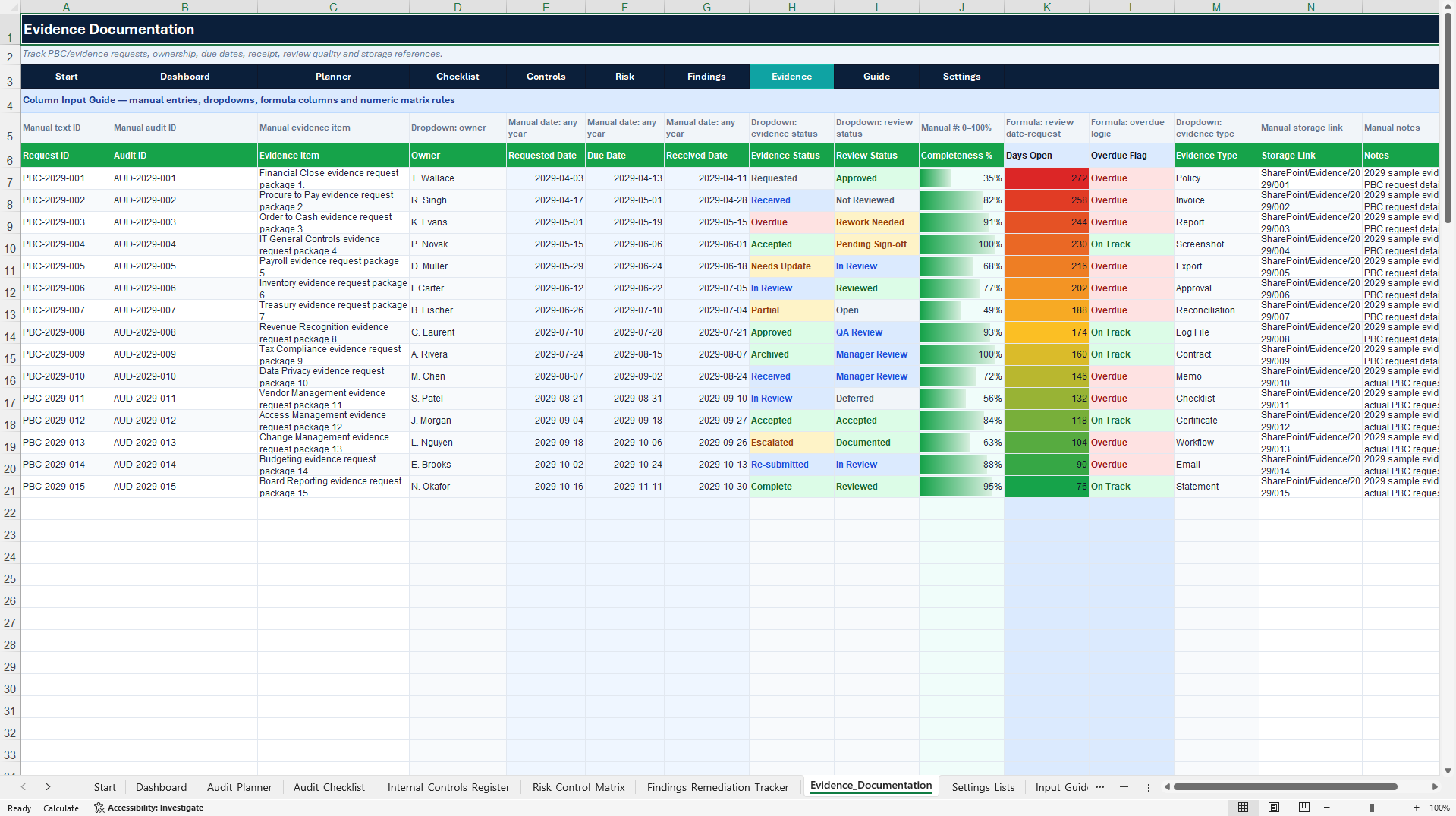Click the Calculate status bar button
The height and width of the screenshot is (816, 1456).
(61, 808)
